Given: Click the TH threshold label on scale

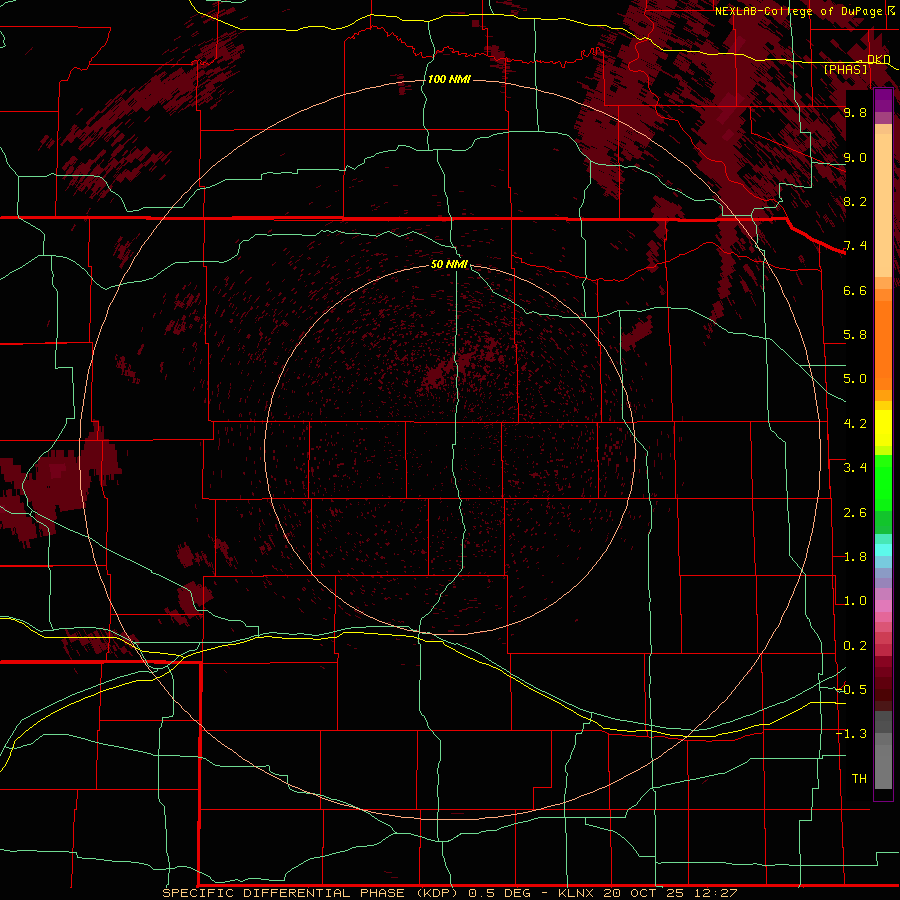Looking at the screenshot, I should pyautogui.click(x=859, y=779).
